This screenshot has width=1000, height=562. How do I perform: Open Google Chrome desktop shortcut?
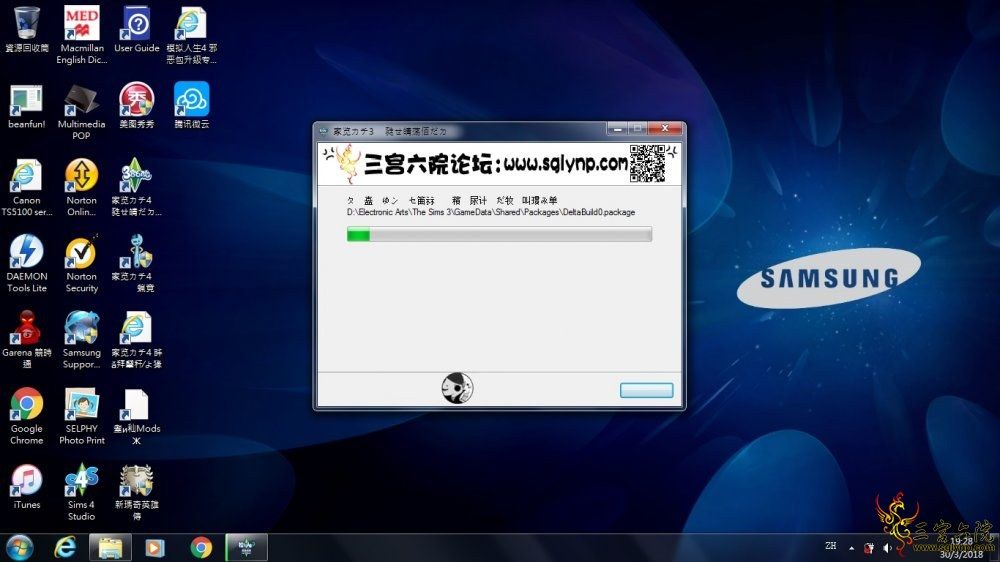coord(26,416)
